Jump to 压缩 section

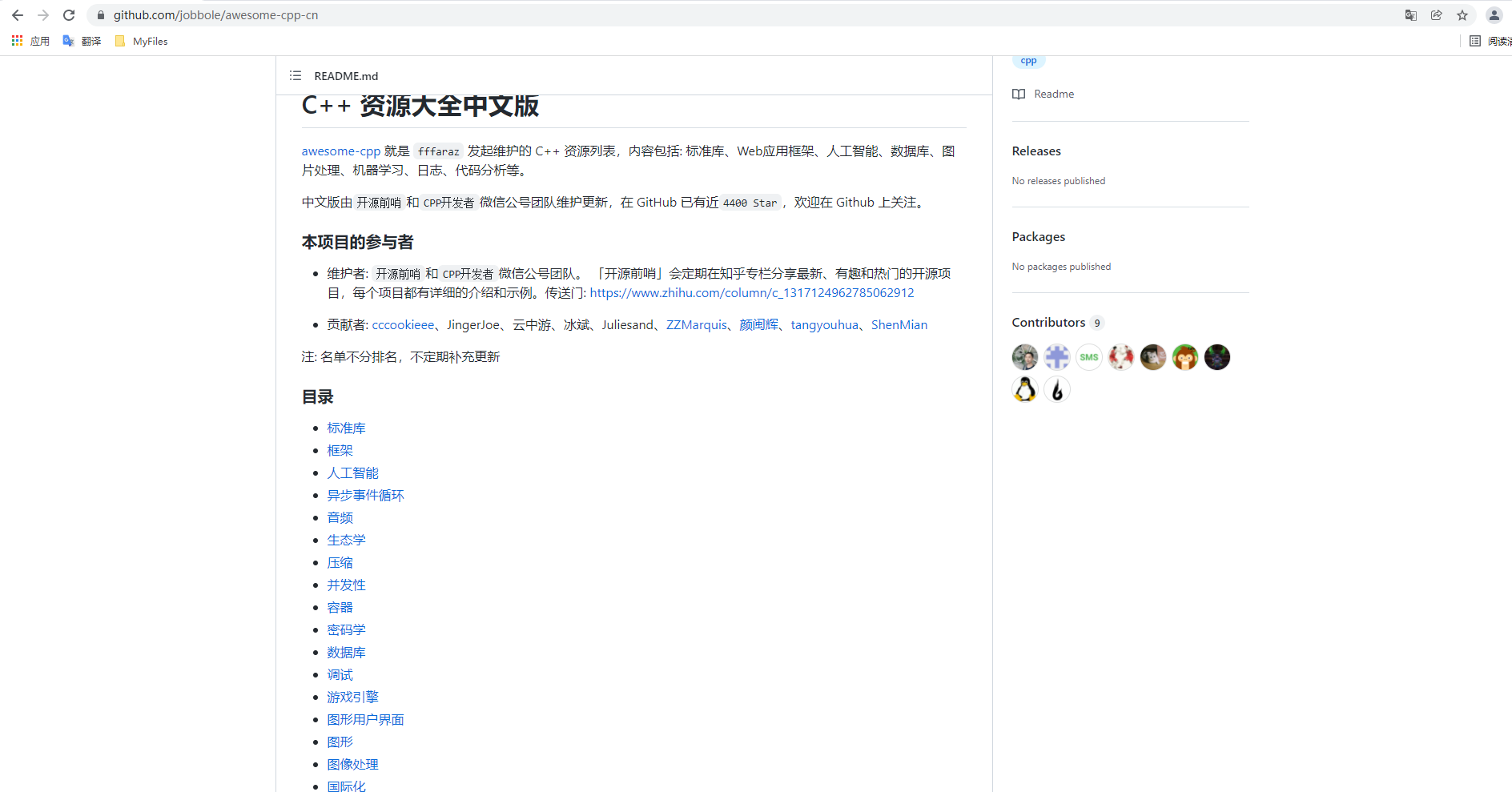[x=340, y=563]
